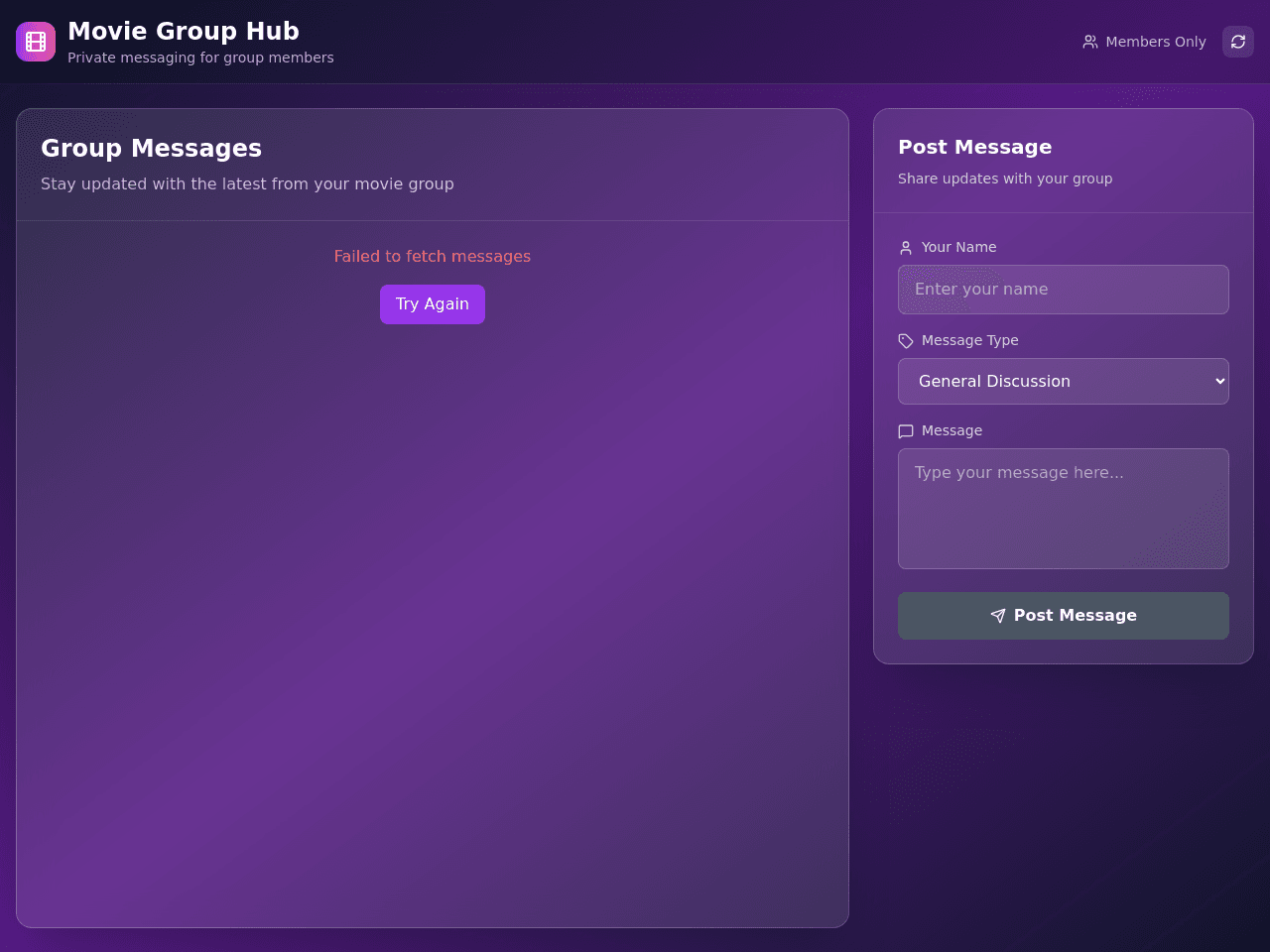1270x952 pixels.
Task: Click the chat bubble icon beside Message
Action: tap(906, 431)
